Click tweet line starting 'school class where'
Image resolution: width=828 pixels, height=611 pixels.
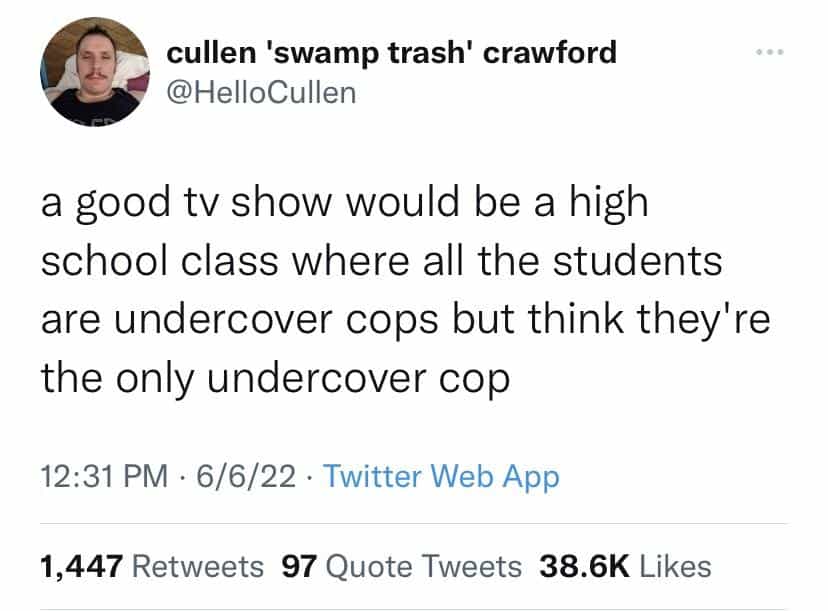[x=381, y=261]
